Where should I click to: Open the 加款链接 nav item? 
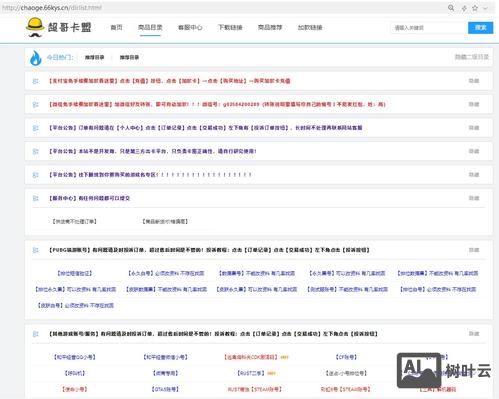310,27
